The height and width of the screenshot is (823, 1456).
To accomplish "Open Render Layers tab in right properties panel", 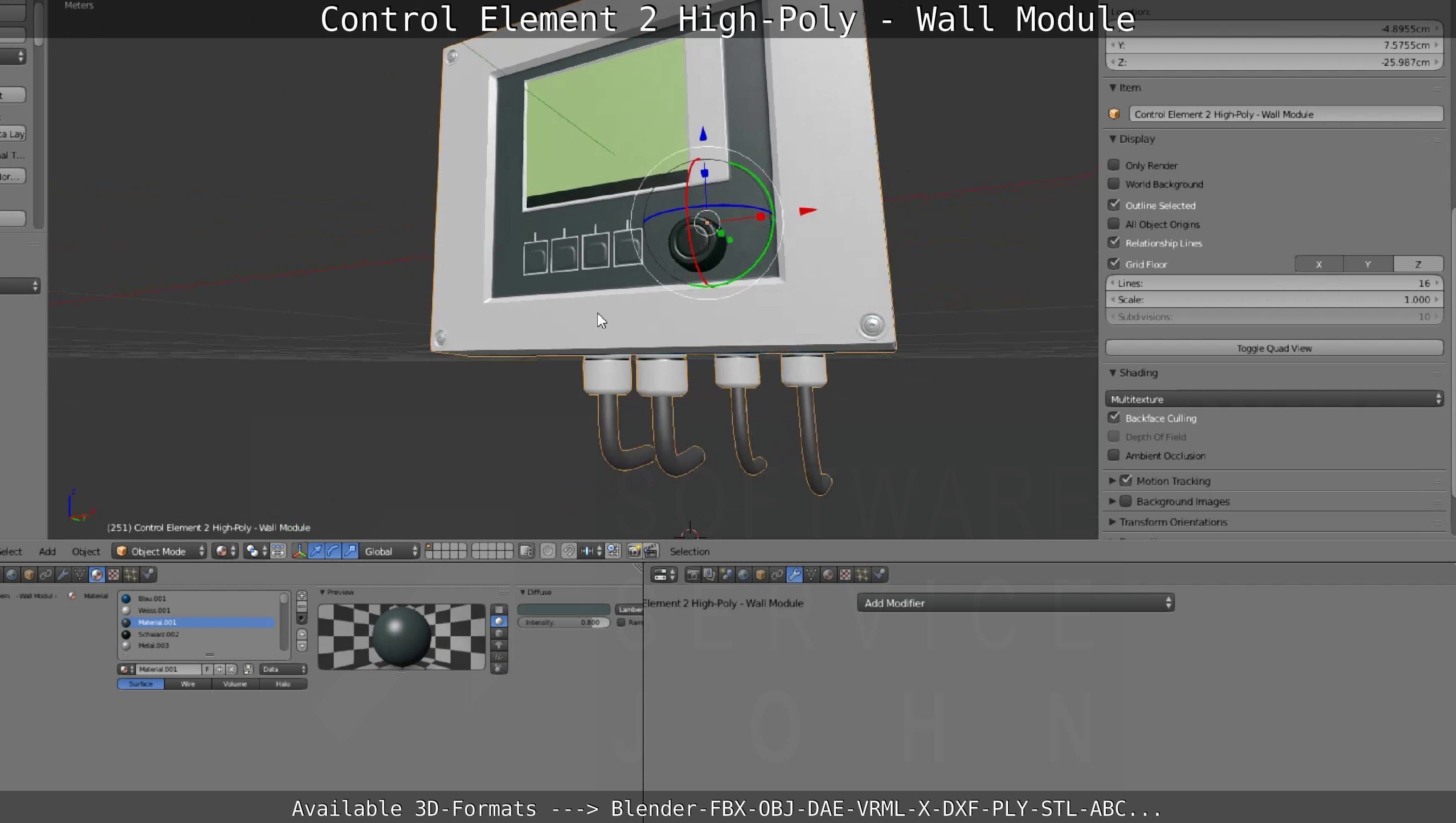I will coord(709,575).
